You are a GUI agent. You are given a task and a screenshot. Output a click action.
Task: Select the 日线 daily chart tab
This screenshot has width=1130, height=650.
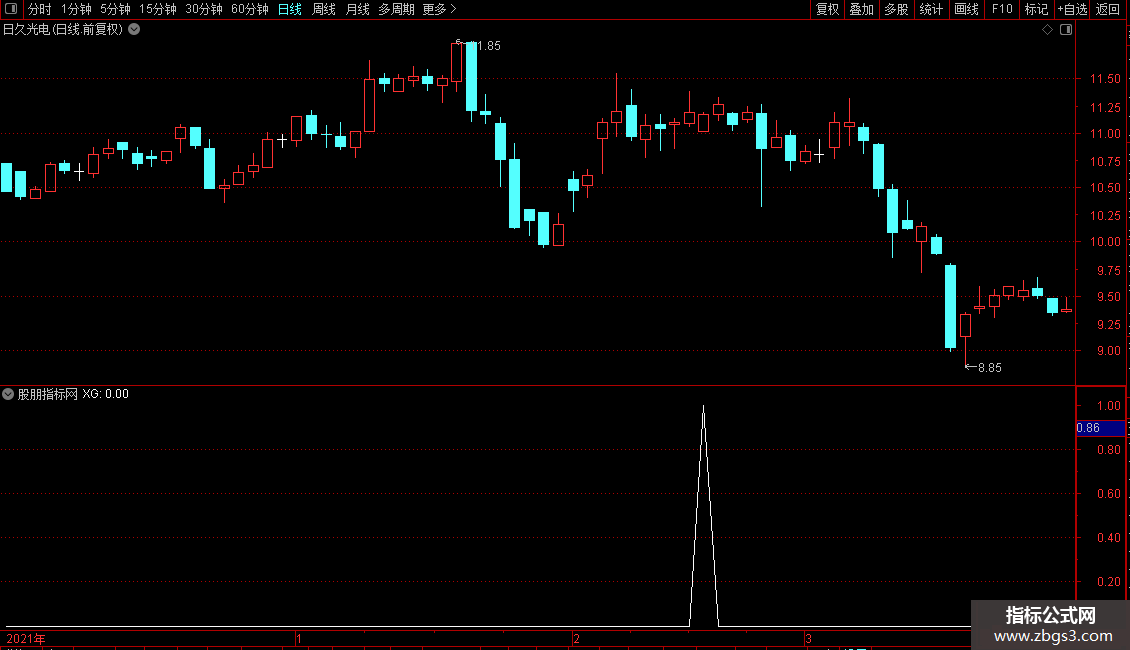(x=290, y=9)
